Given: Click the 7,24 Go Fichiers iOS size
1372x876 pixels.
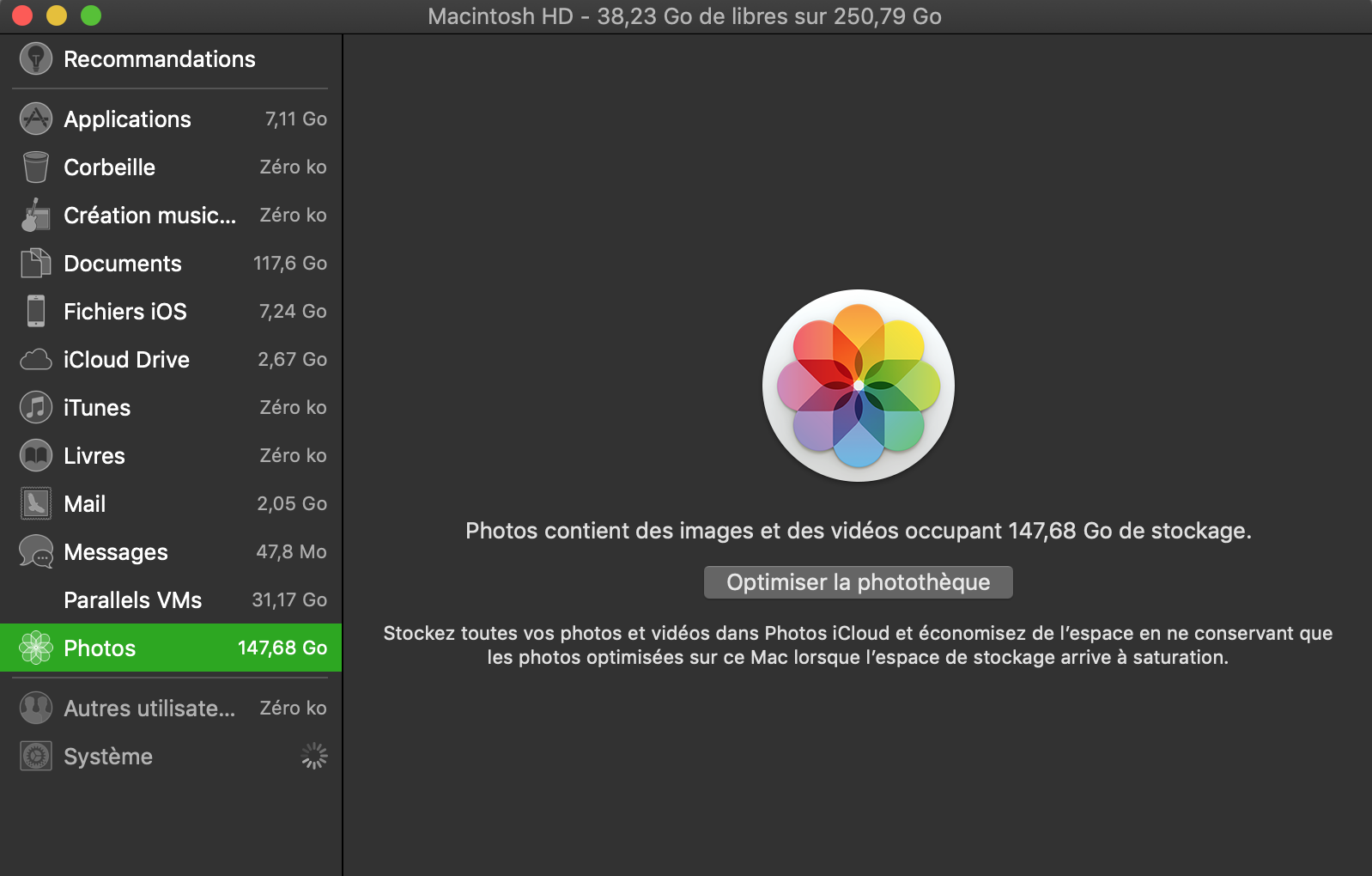Looking at the screenshot, I should pyautogui.click(x=293, y=311).
